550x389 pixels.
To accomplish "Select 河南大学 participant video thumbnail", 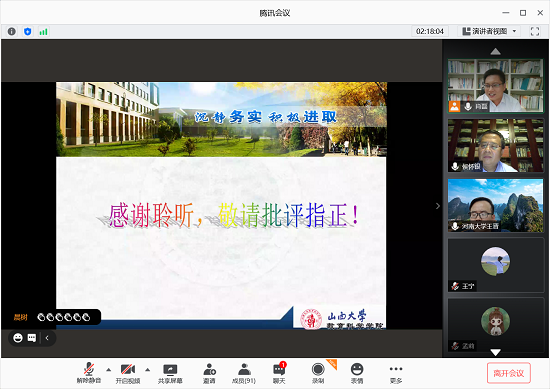I will (495, 206).
